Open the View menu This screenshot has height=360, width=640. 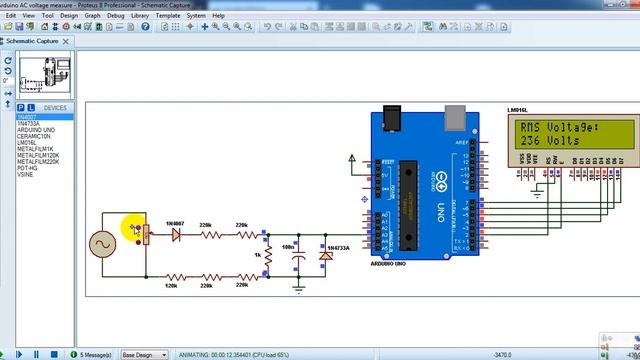point(29,16)
